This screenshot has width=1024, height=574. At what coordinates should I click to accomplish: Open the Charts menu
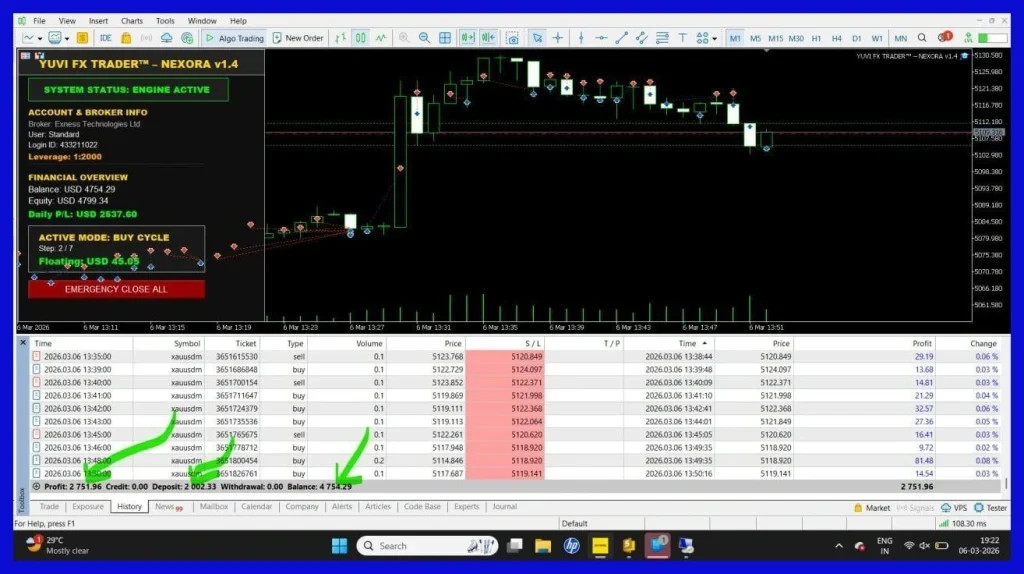tap(131, 21)
